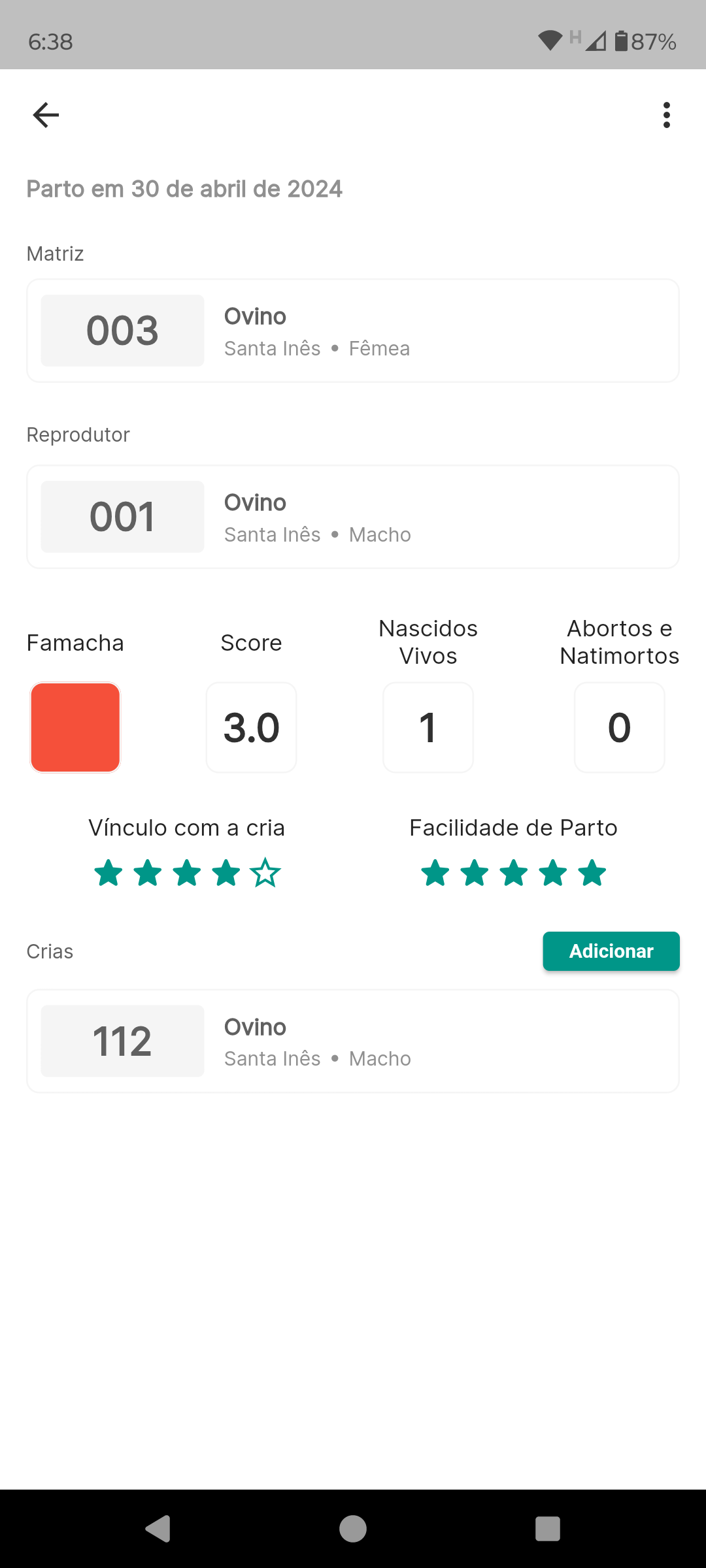Screen dimensions: 706x1568
Task: Tap the Score value box 3.0
Action: click(252, 727)
